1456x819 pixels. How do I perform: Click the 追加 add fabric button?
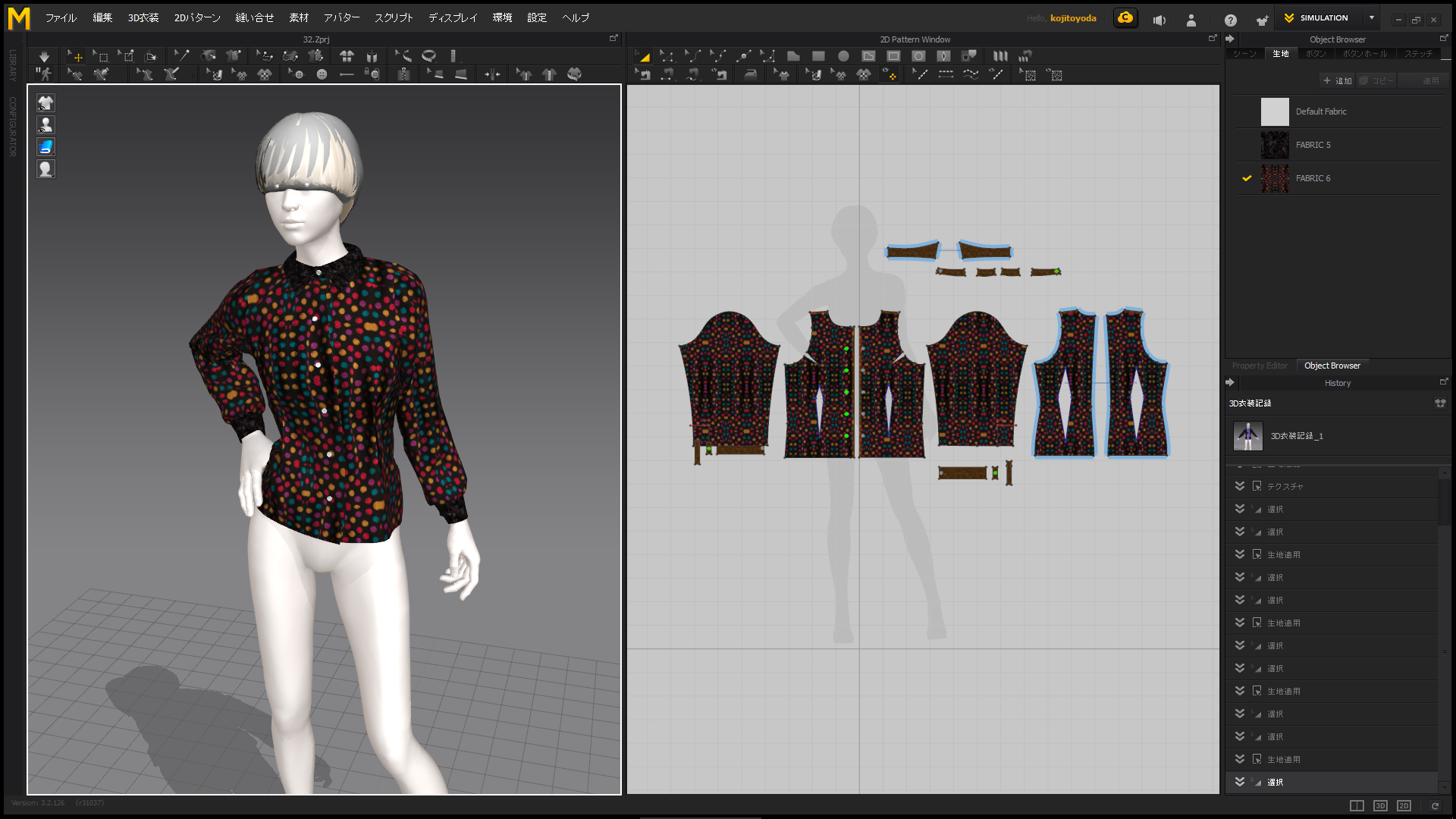[1337, 80]
